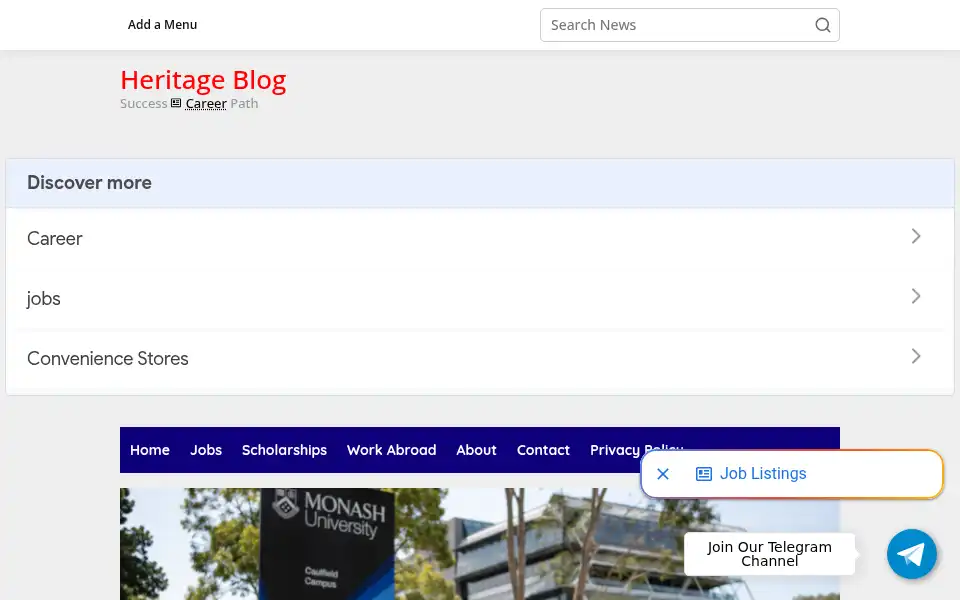The image size is (960, 600).
Task: Open the Home menu item
Action: coord(149,450)
